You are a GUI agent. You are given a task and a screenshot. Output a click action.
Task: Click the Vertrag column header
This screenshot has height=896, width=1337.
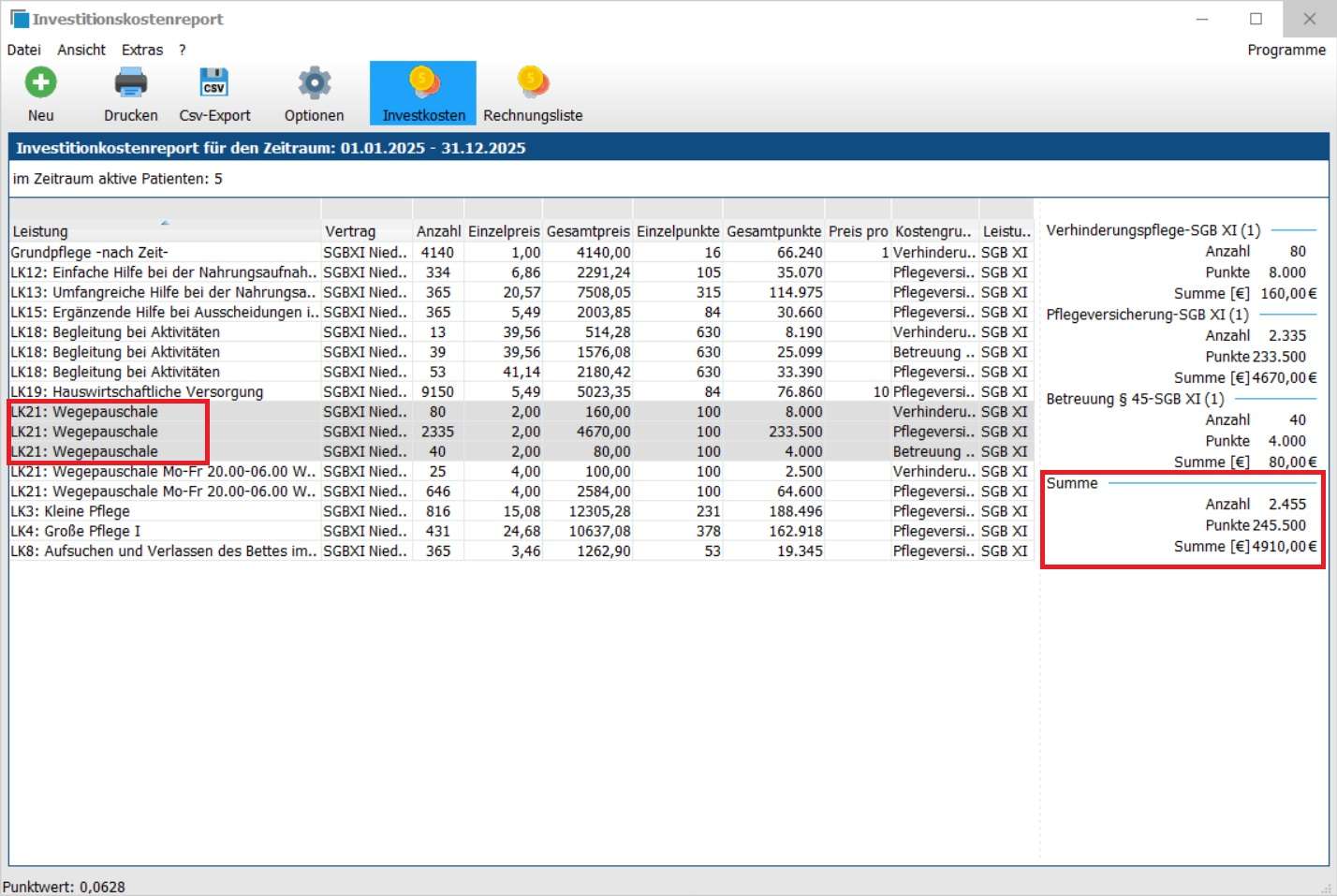tap(350, 231)
